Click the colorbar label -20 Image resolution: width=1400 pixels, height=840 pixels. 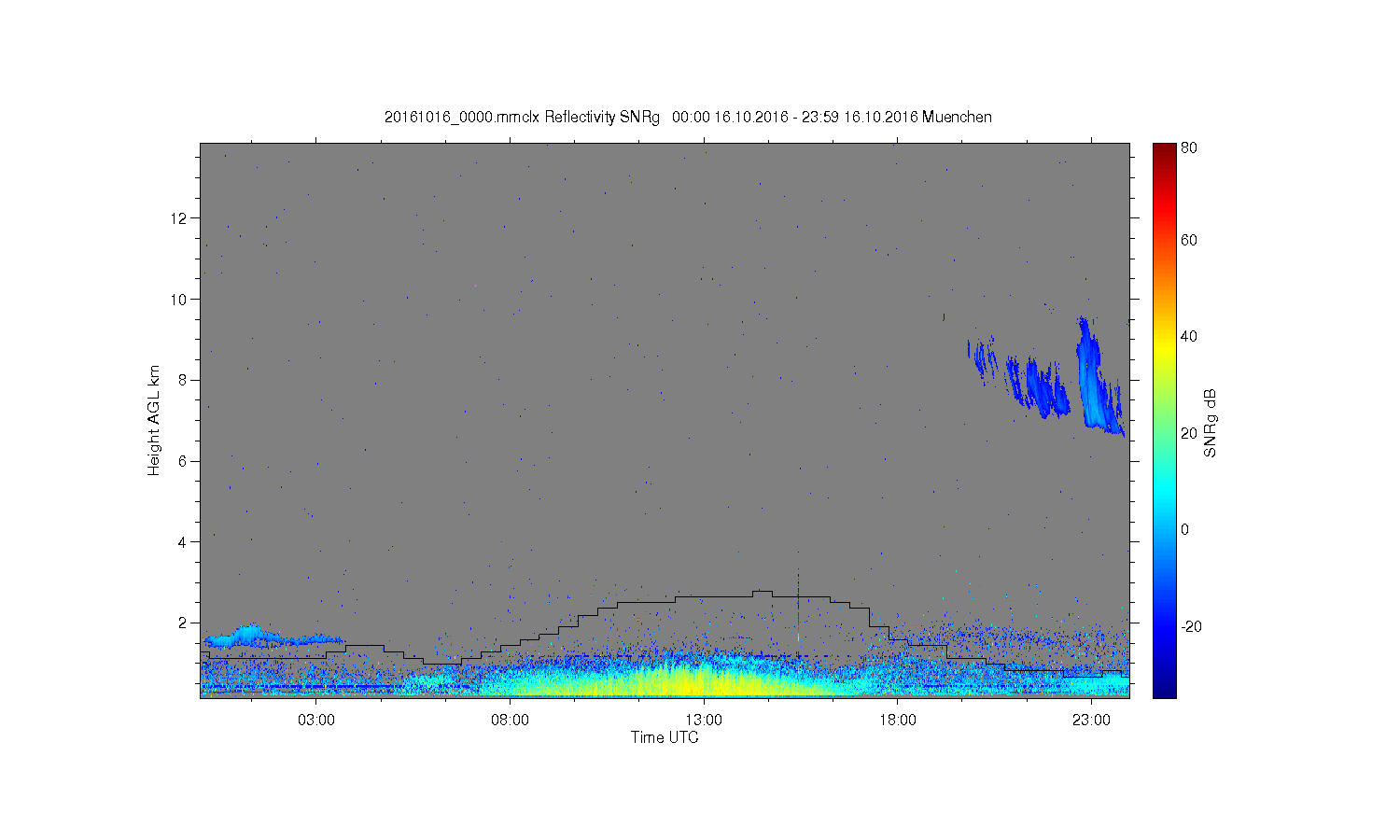pos(1191,626)
